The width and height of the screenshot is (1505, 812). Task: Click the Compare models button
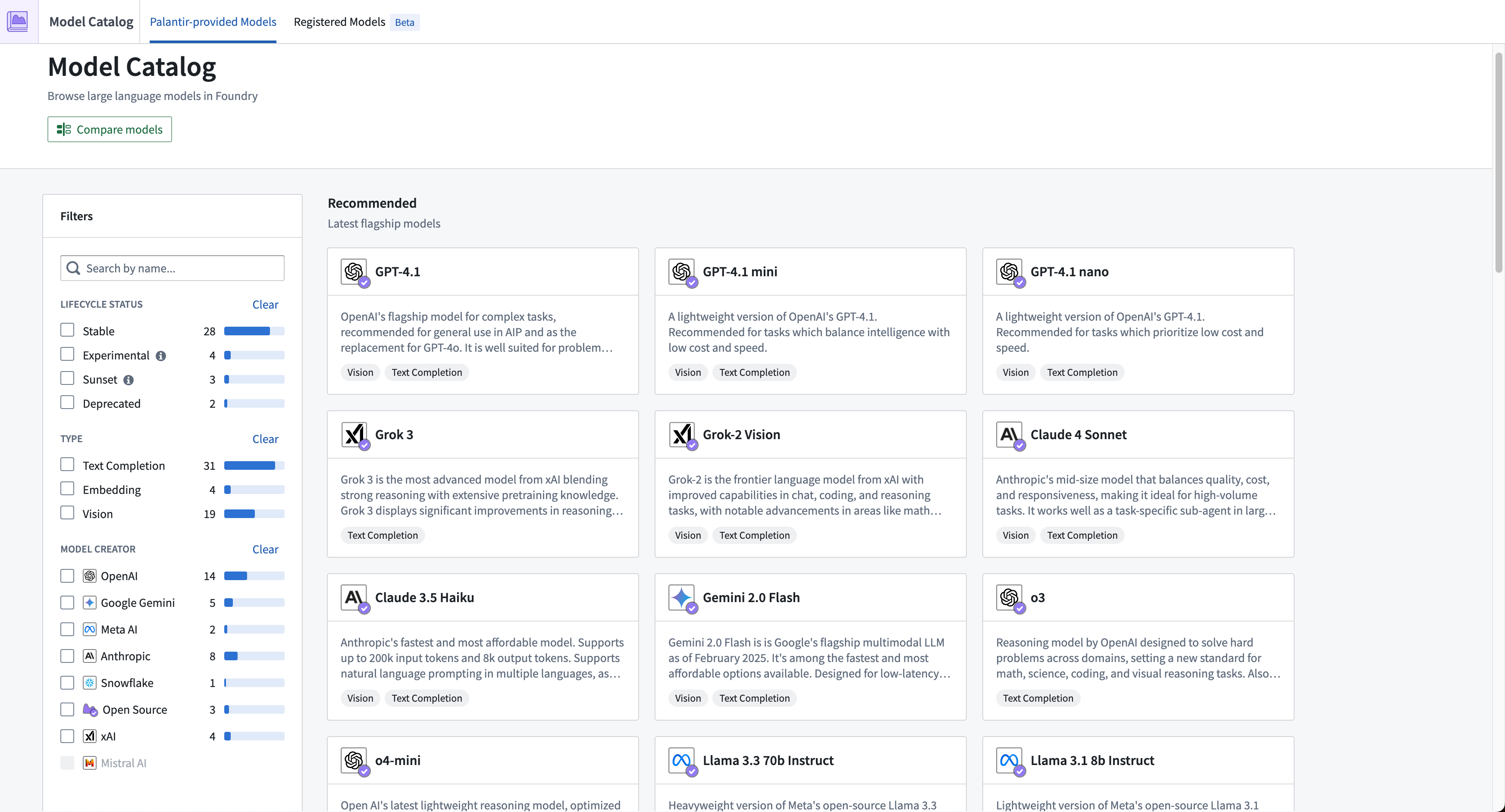click(x=110, y=130)
